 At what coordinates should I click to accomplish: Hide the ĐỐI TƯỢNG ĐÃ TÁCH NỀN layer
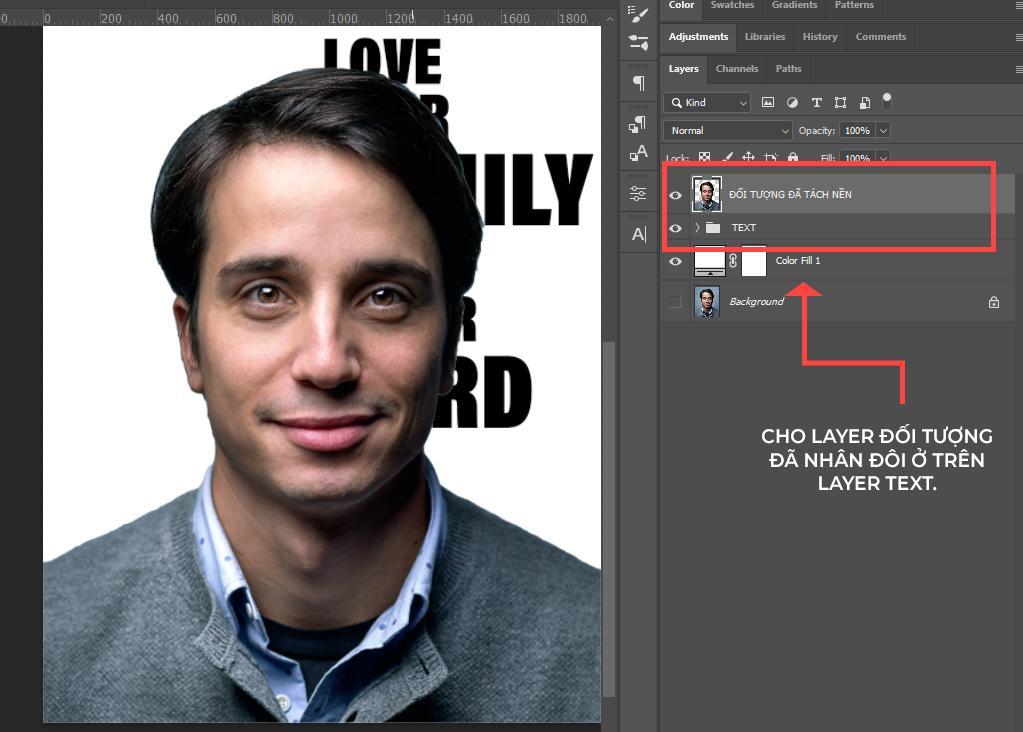tap(676, 194)
